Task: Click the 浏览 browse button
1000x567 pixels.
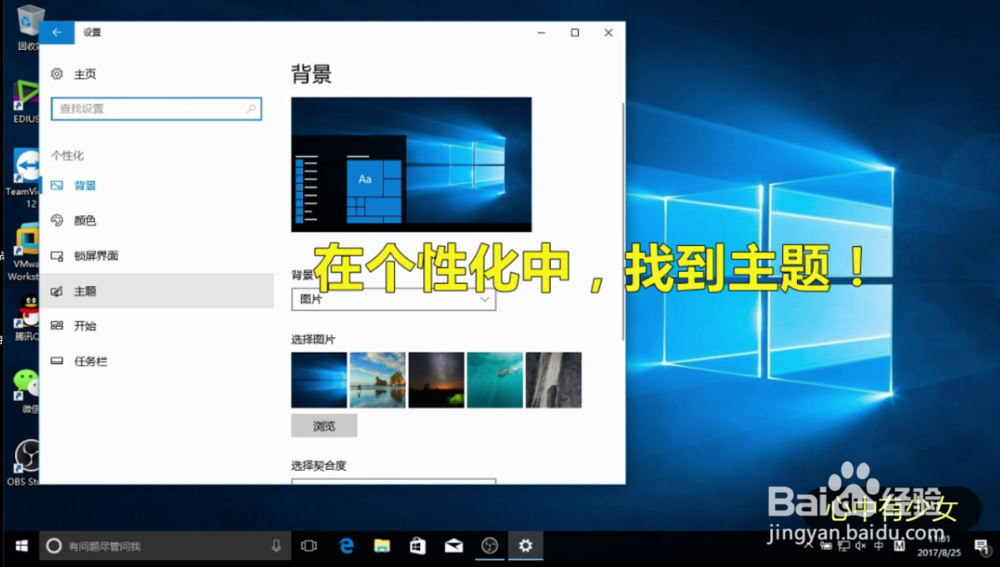Action: pyautogui.click(x=324, y=425)
